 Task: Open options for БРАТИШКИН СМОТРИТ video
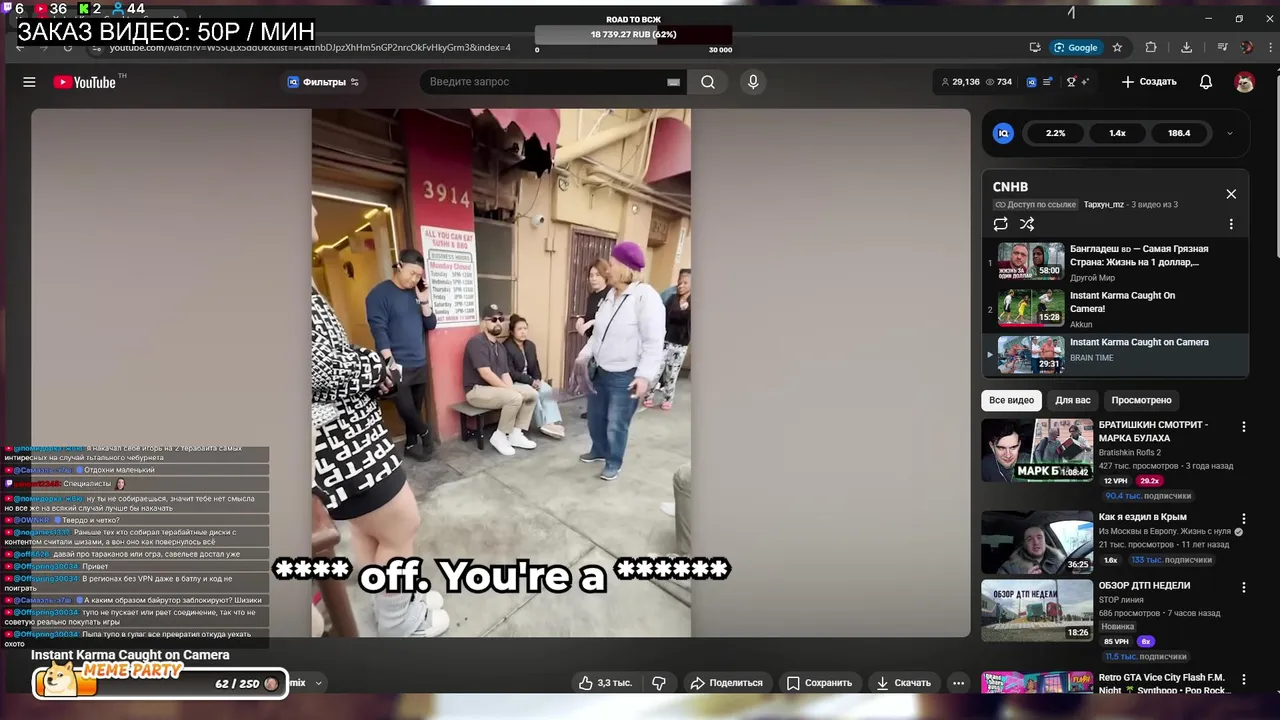(1244, 427)
